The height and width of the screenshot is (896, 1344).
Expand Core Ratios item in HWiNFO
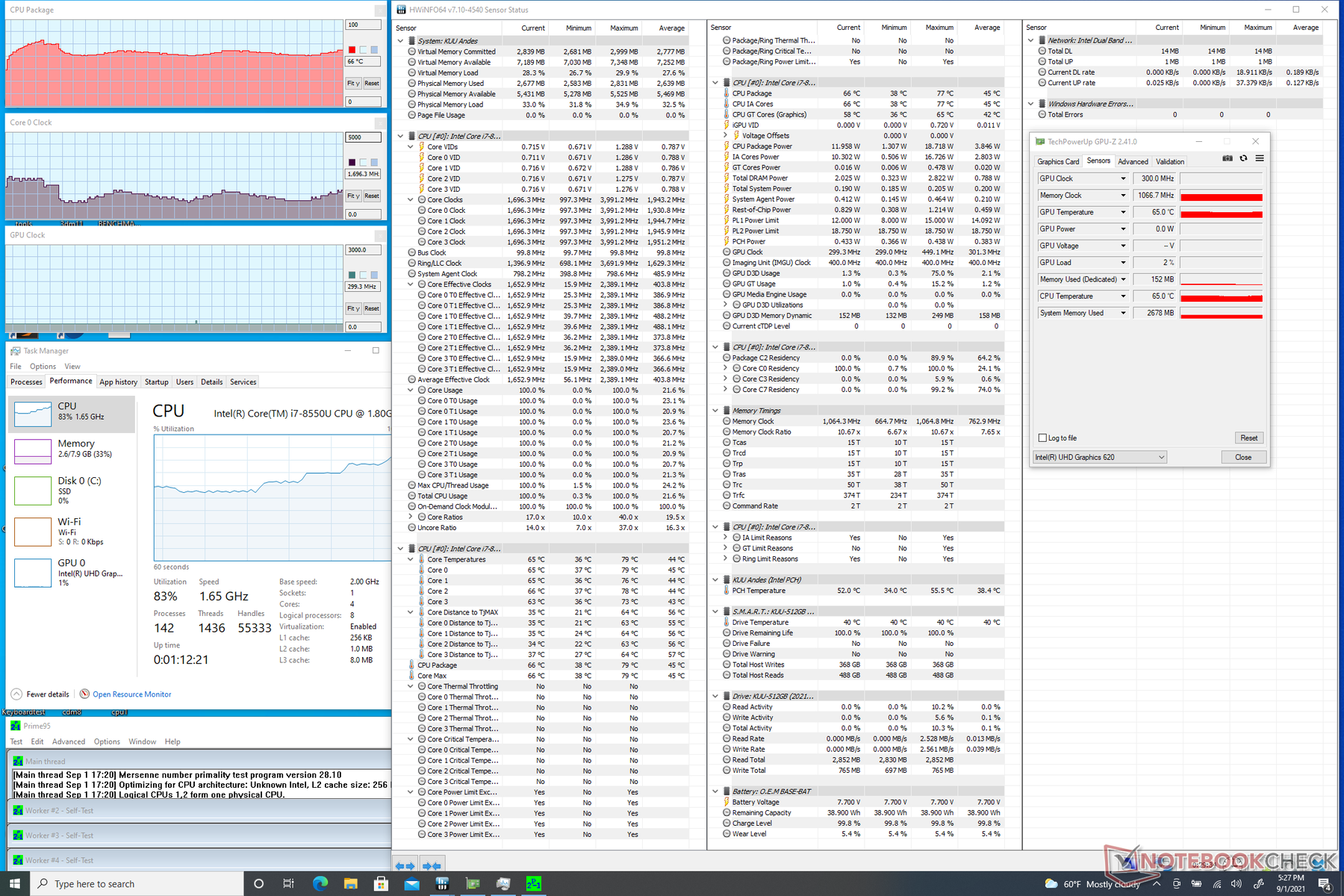click(411, 517)
